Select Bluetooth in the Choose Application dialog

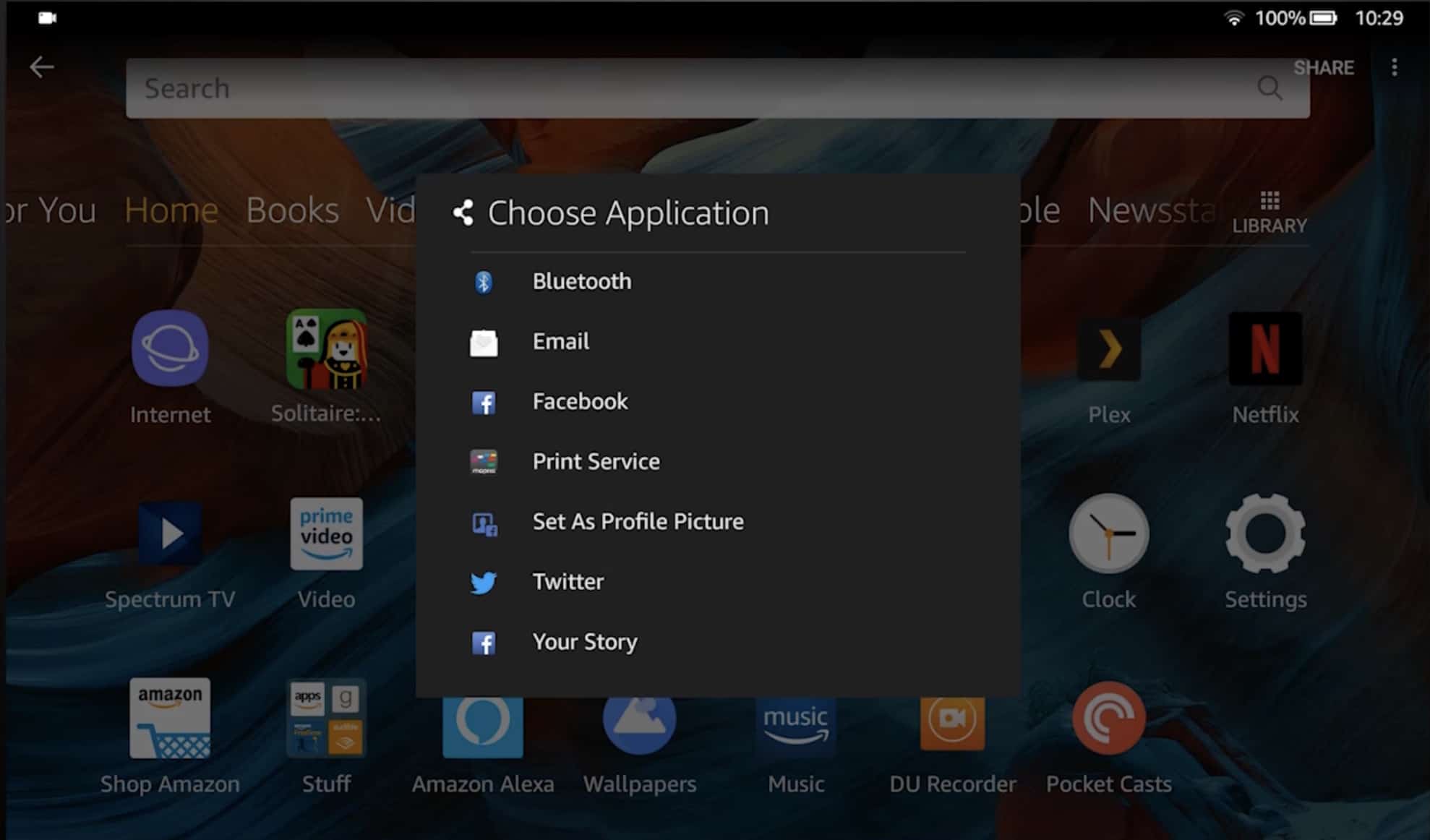(x=581, y=282)
